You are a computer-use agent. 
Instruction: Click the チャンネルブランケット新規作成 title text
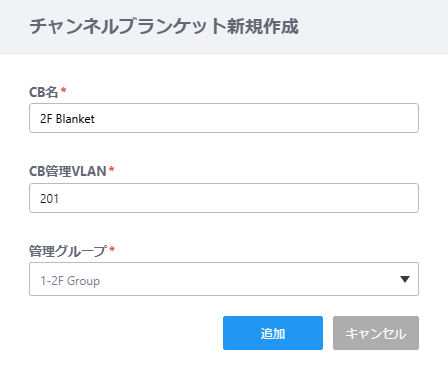click(x=164, y=26)
